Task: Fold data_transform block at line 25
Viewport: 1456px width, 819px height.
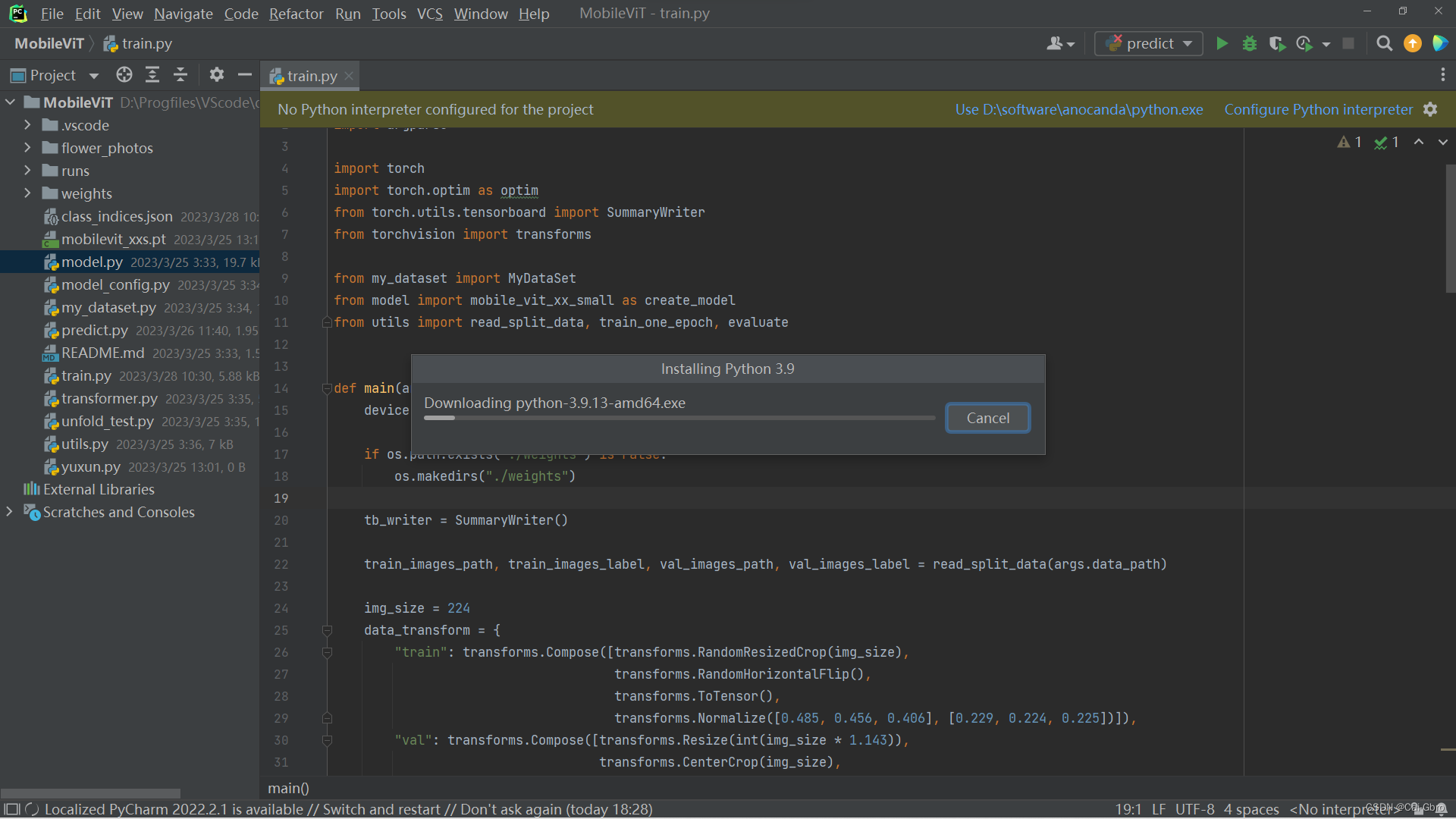Action: [x=327, y=630]
